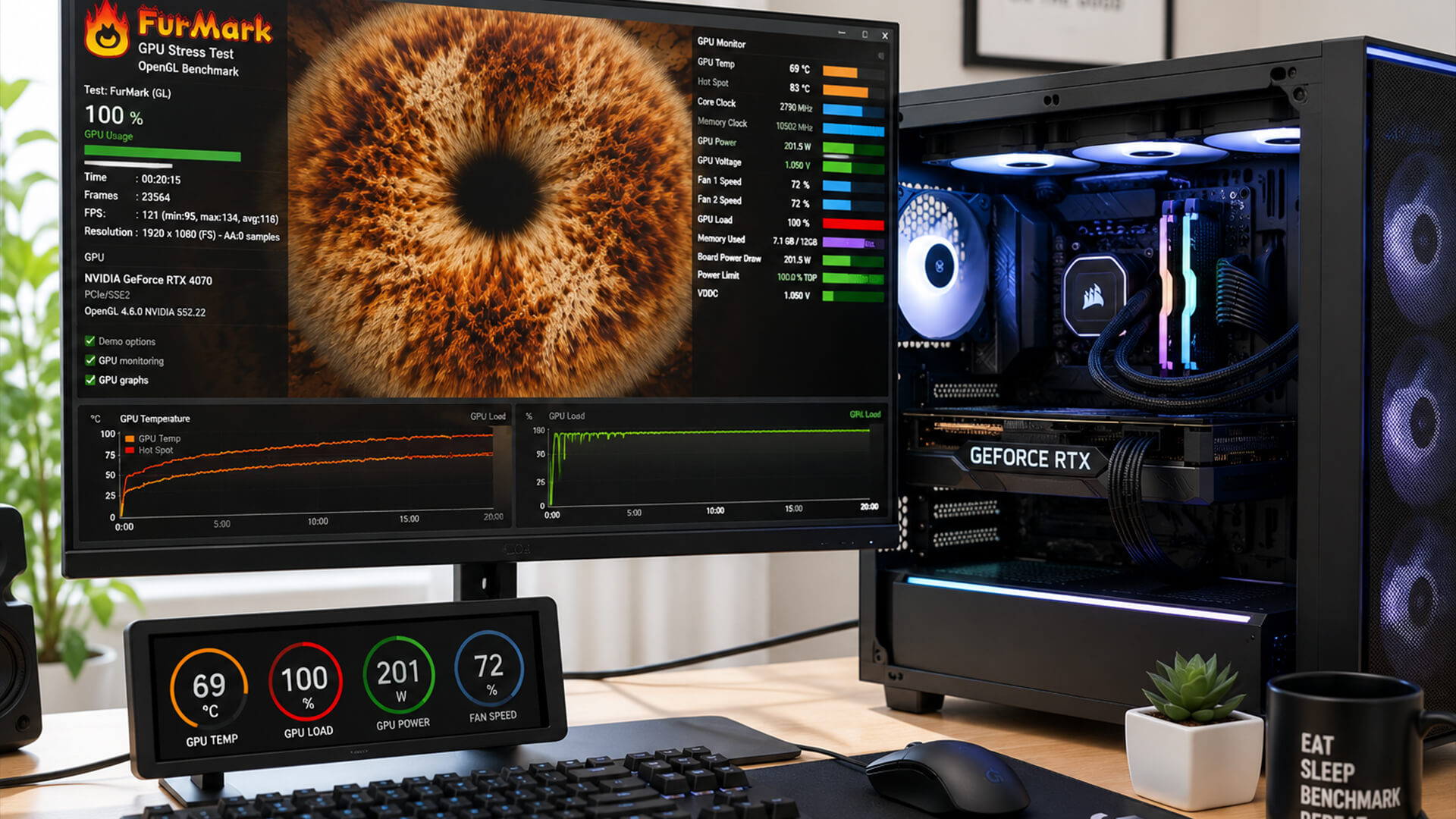Viewport: 1456px width, 819px height.
Task: Click the resolution '1920 x 1080 (FS) - AA:0 samples'
Action: [211, 234]
